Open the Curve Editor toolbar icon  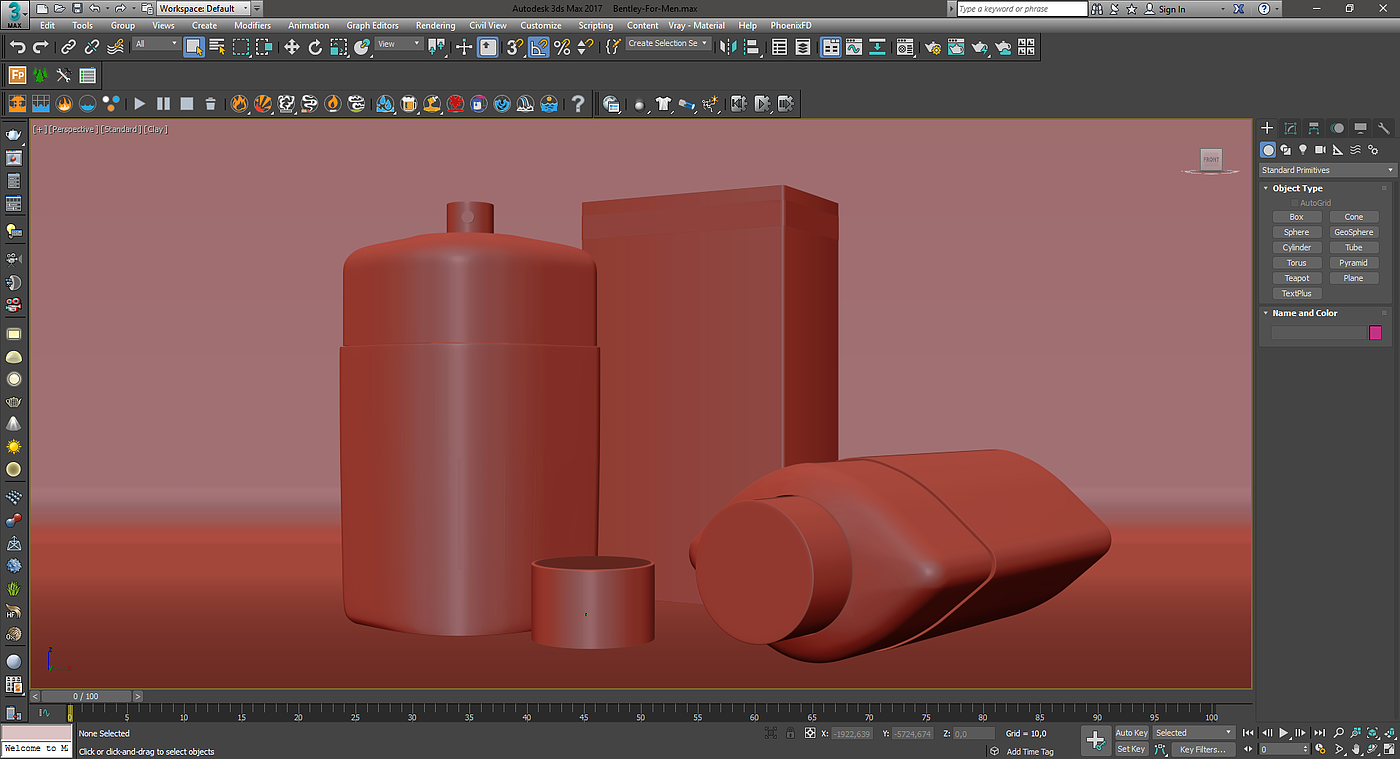[854, 47]
